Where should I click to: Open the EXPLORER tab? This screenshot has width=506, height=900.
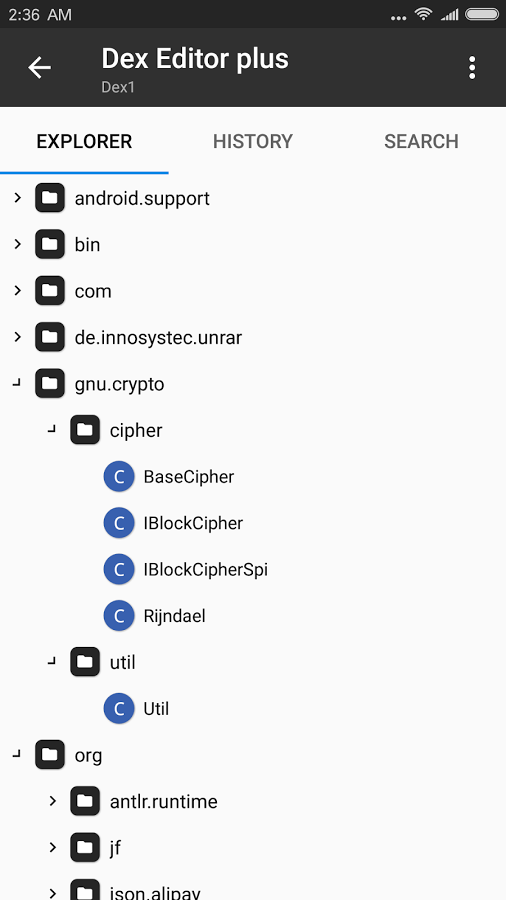click(x=84, y=142)
